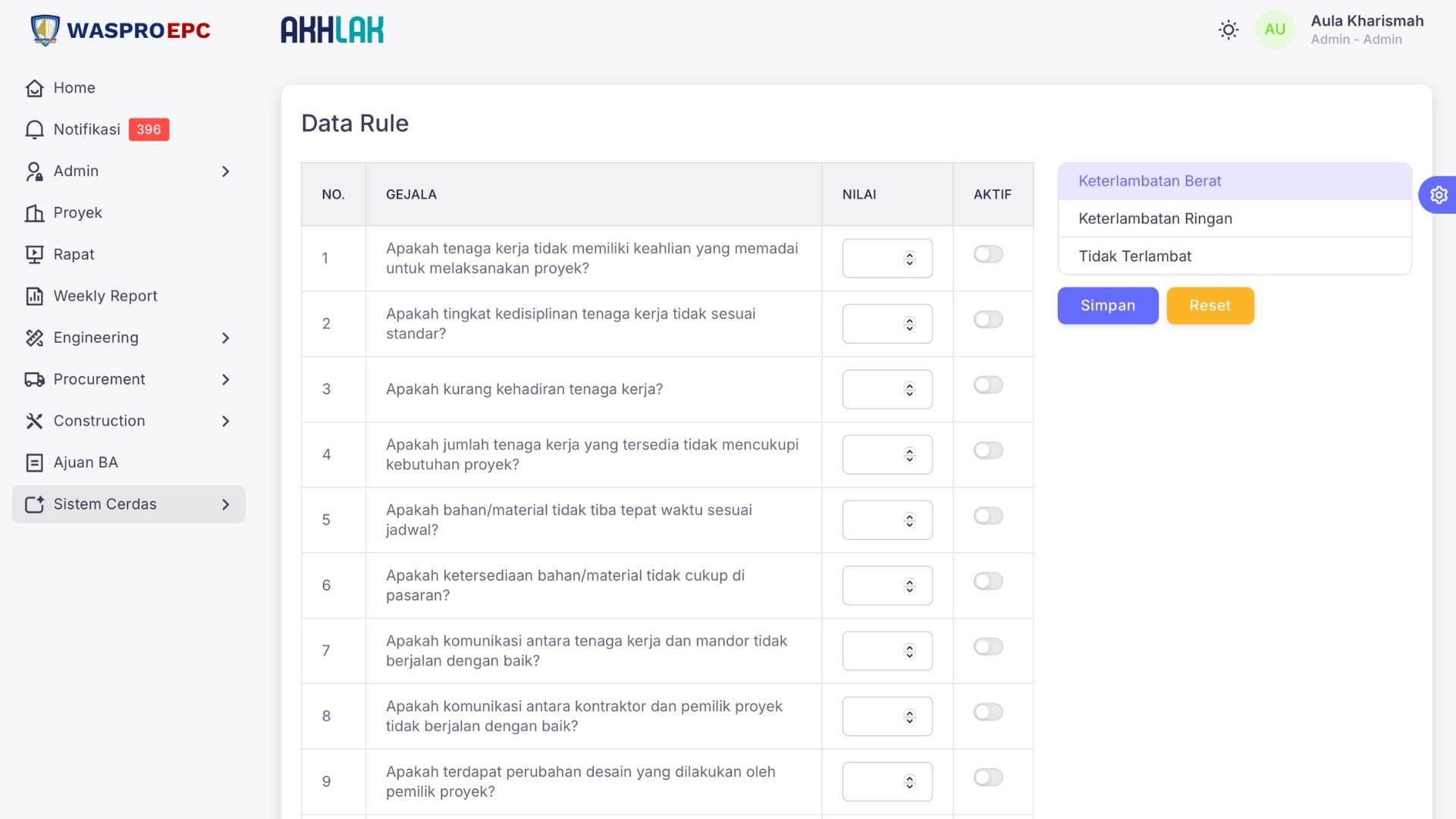The width and height of the screenshot is (1456, 819).
Task: Enable Aktif toggle for kurang kehadiran question
Action: [988, 385]
